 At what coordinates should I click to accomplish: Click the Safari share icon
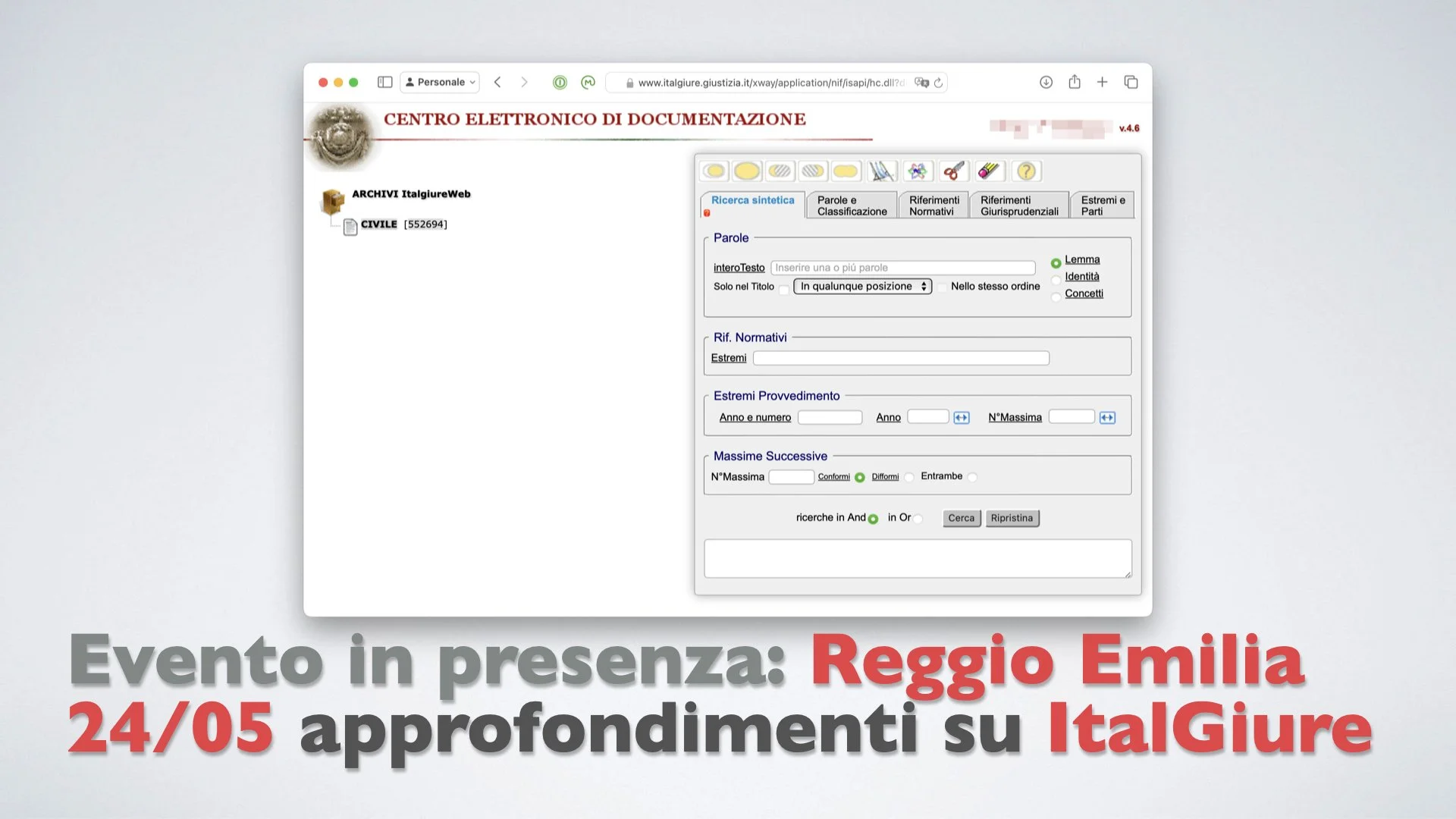[1074, 82]
